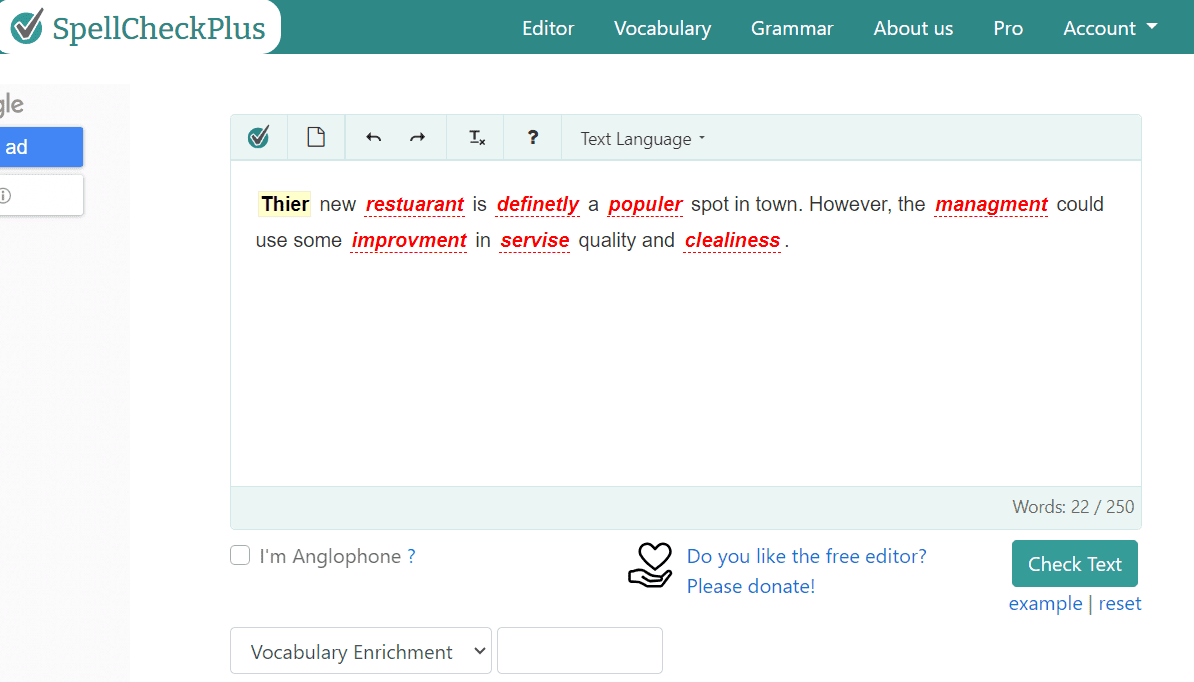Open the Text Language dropdown

click(641, 138)
